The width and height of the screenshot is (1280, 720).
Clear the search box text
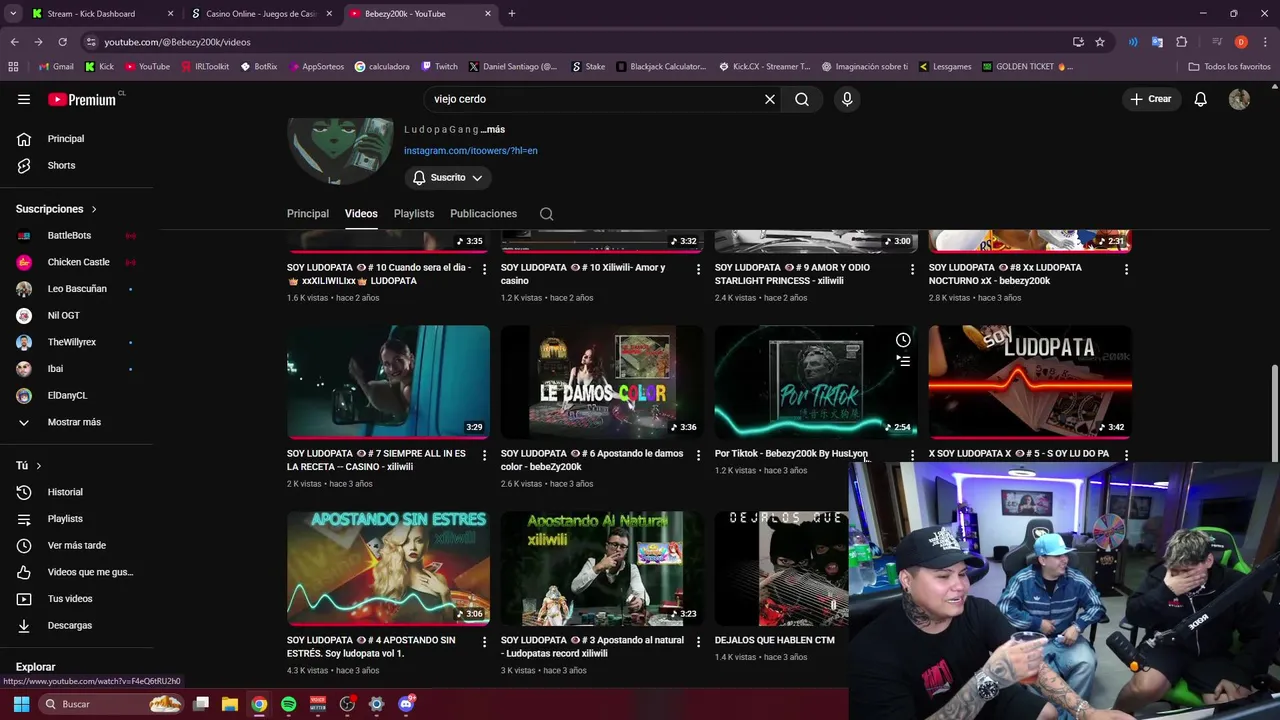coord(770,99)
